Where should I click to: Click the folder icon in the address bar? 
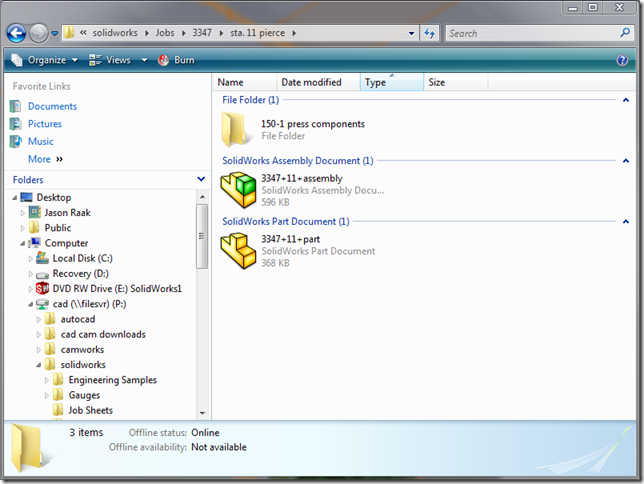69,32
